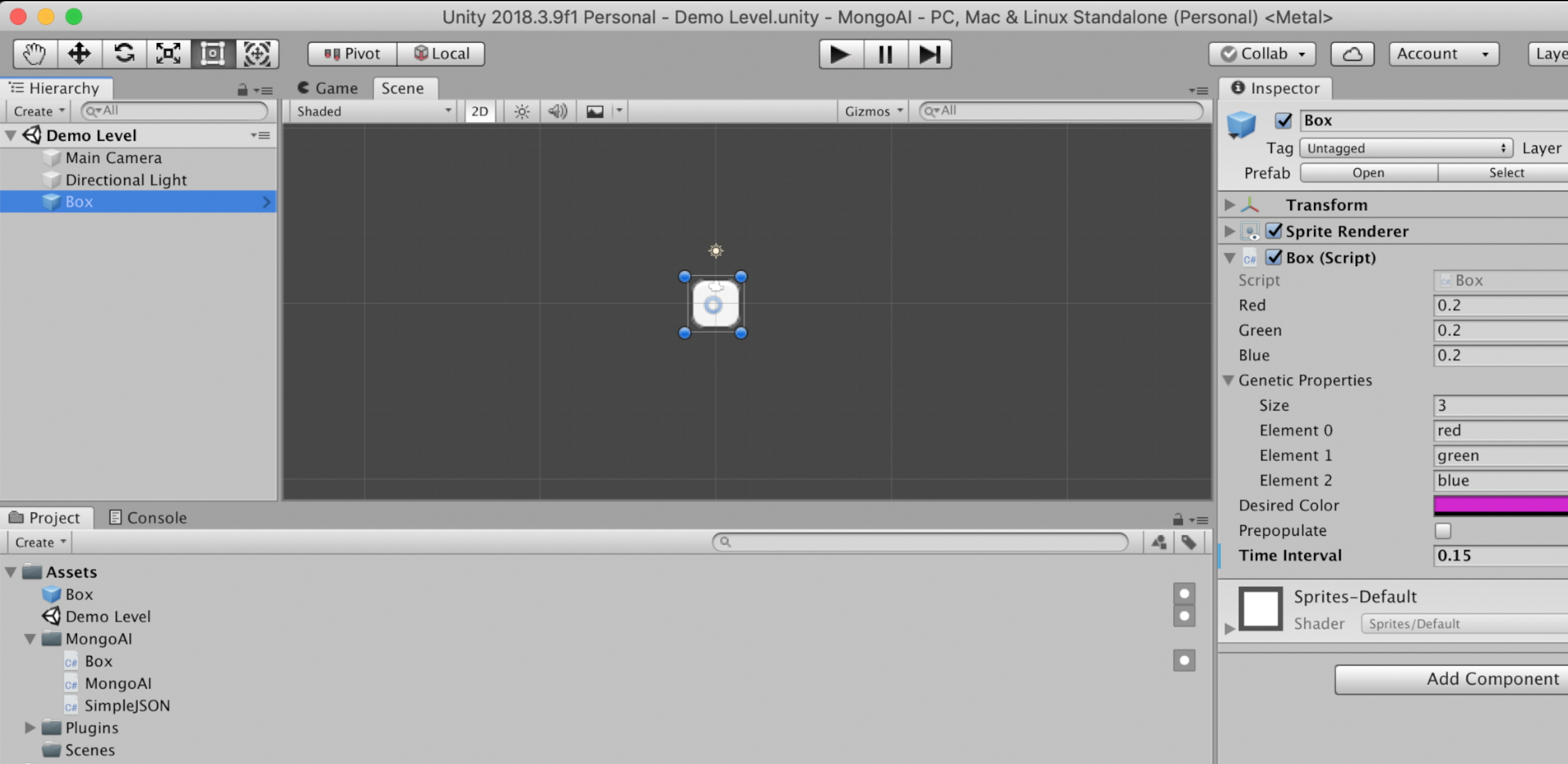The height and width of the screenshot is (764, 1568).
Task: Select the Hand tool in toolbar
Action: click(35, 54)
